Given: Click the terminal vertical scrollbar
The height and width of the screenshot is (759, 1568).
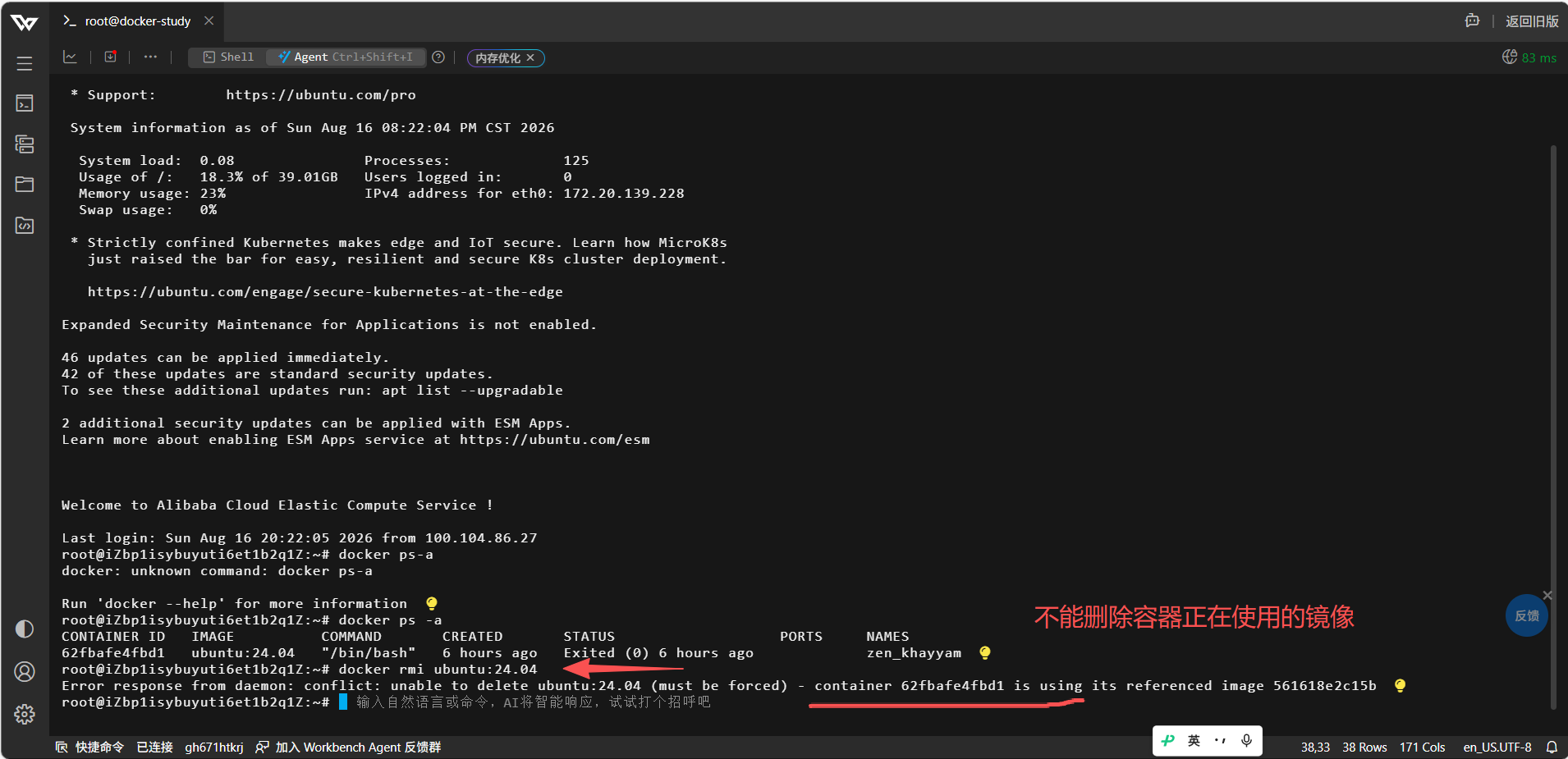Looking at the screenshot, I should tap(1553, 427).
